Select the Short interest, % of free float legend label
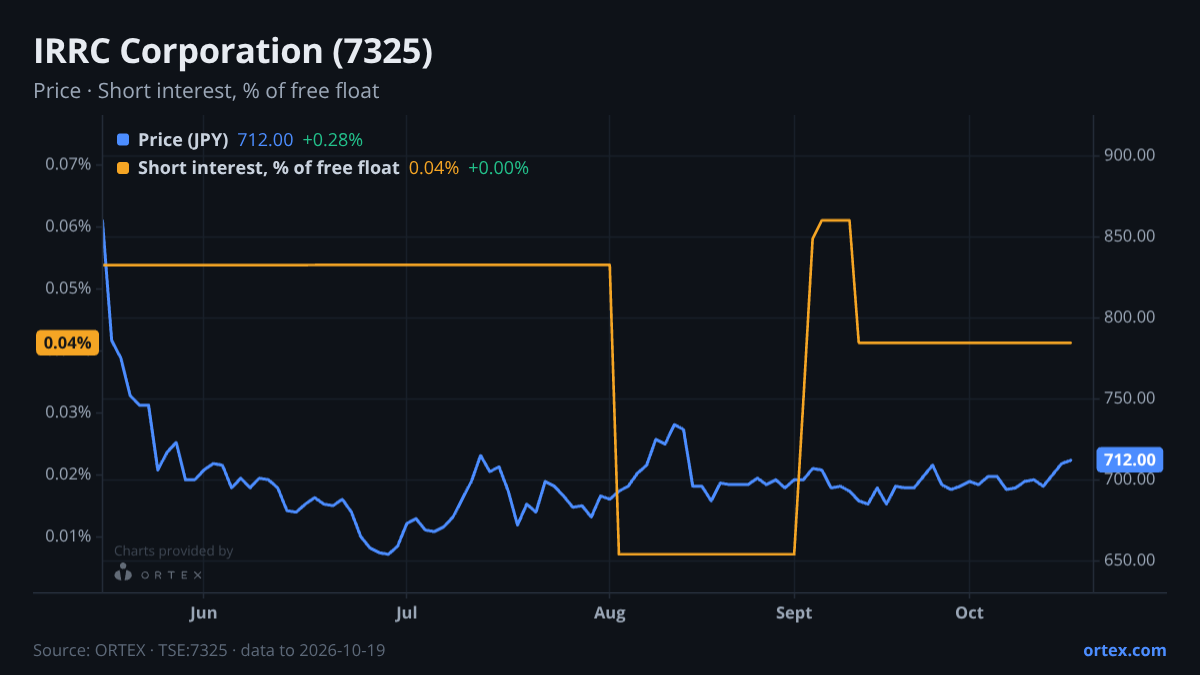The width and height of the screenshot is (1200, 675). pyautogui.click(x=269, y=168)
